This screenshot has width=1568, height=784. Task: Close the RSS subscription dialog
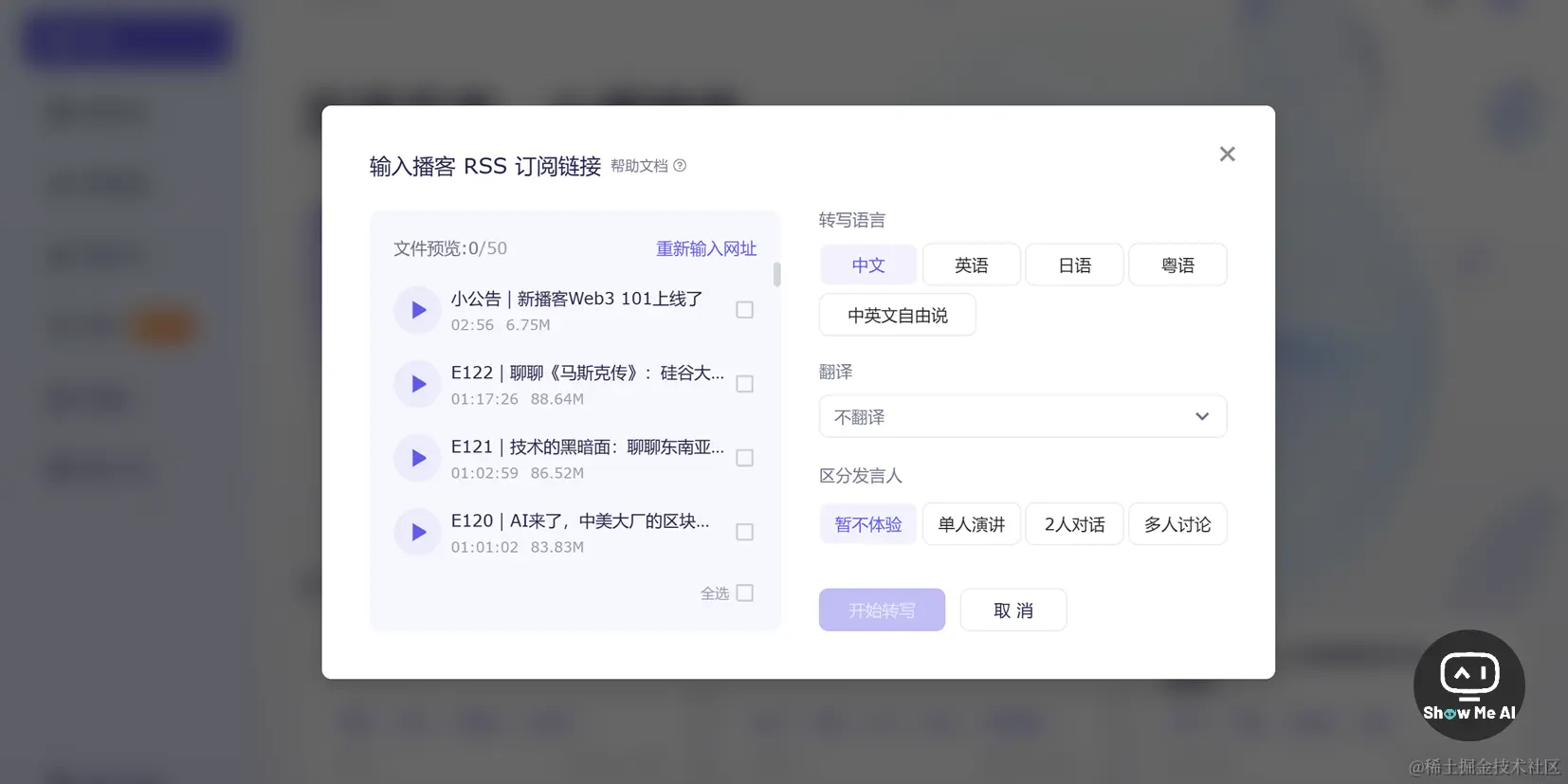tap(1227, 154)
